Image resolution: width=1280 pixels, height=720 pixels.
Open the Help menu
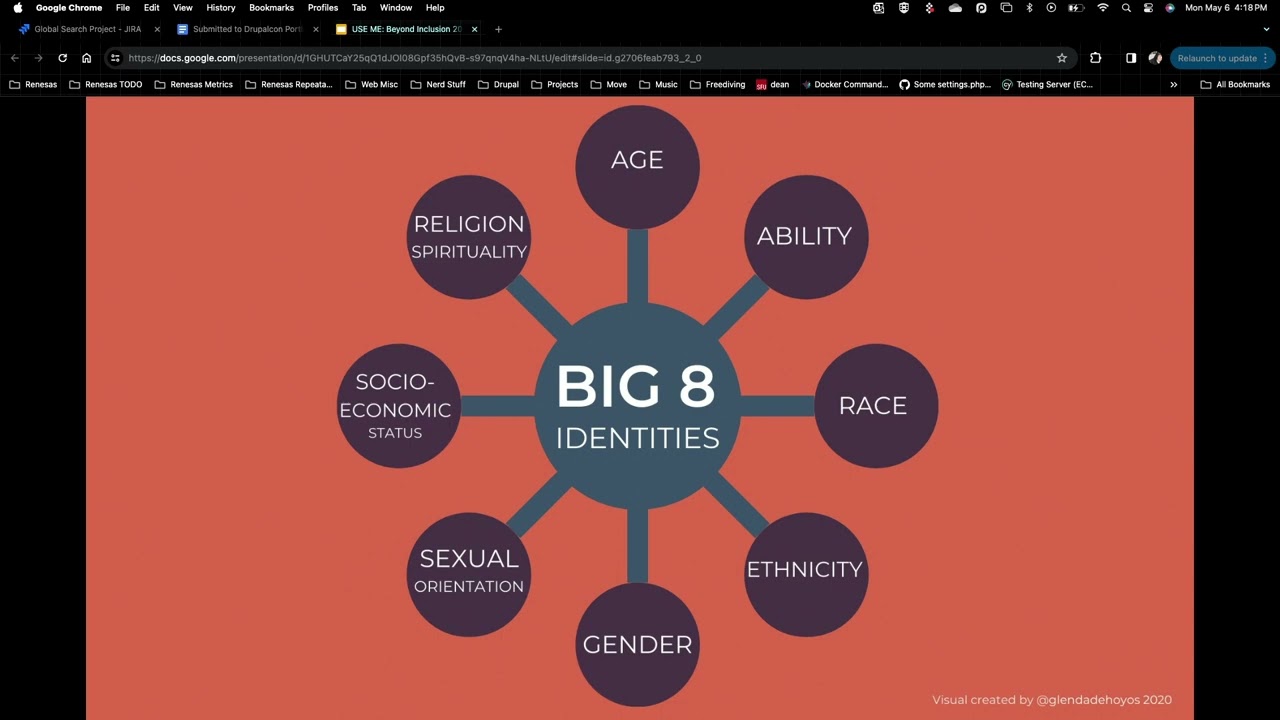click(435, 7)
